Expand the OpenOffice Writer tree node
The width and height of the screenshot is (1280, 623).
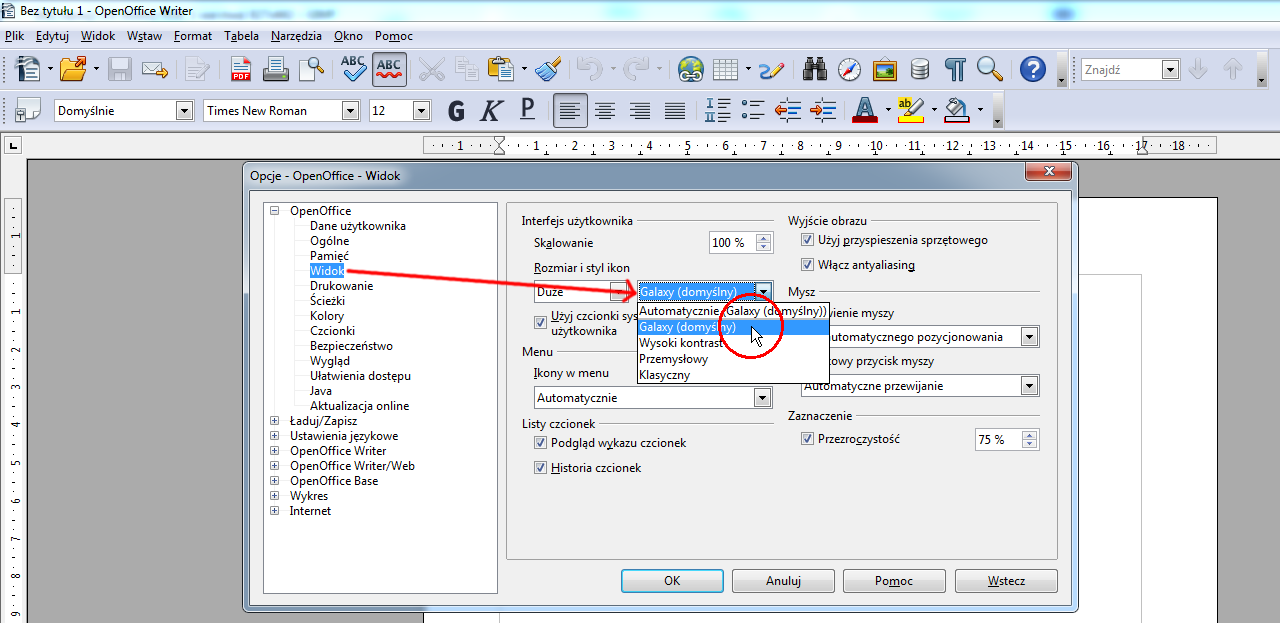[274, 451]
